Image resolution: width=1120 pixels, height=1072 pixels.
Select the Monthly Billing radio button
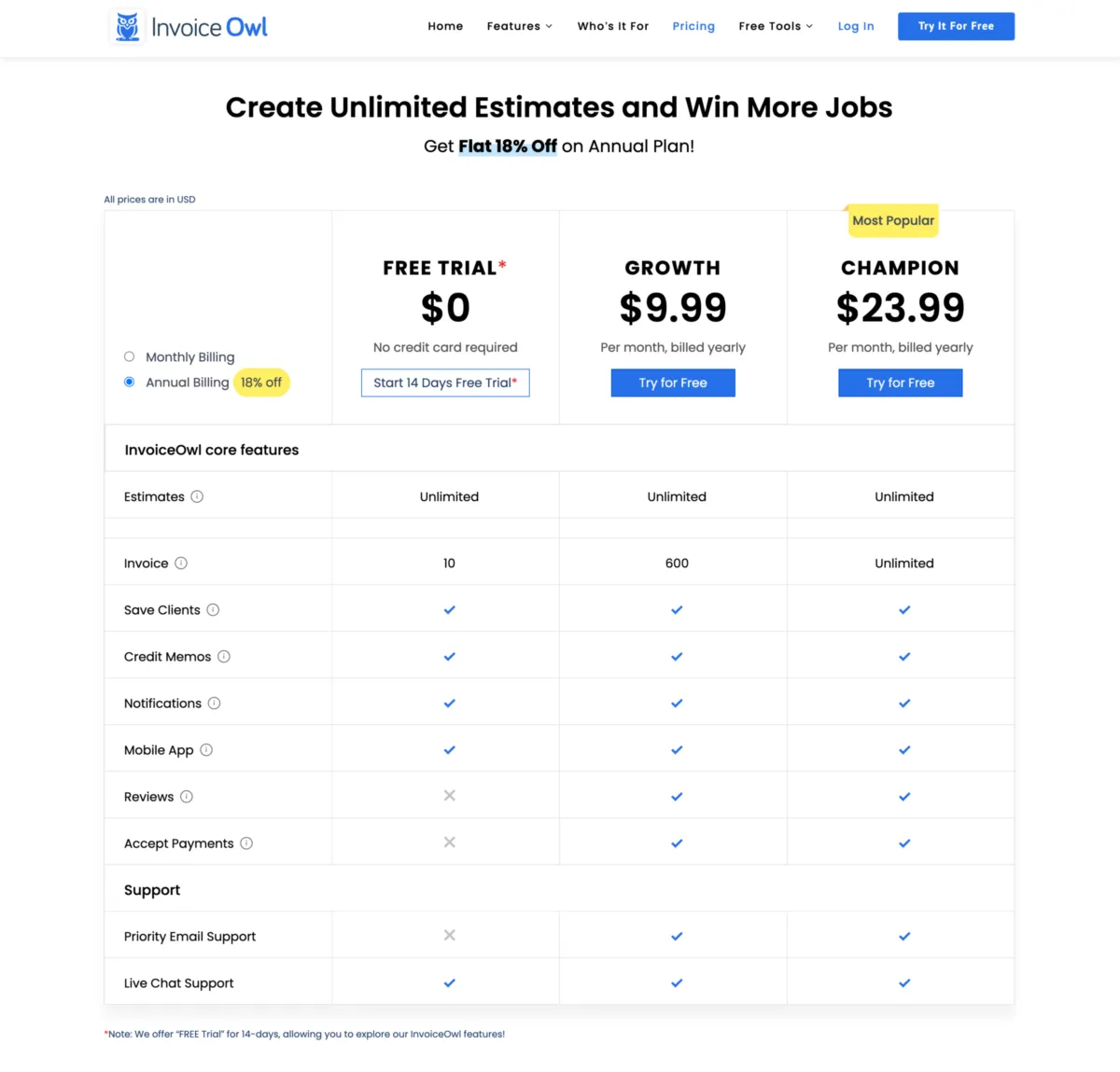130,356
